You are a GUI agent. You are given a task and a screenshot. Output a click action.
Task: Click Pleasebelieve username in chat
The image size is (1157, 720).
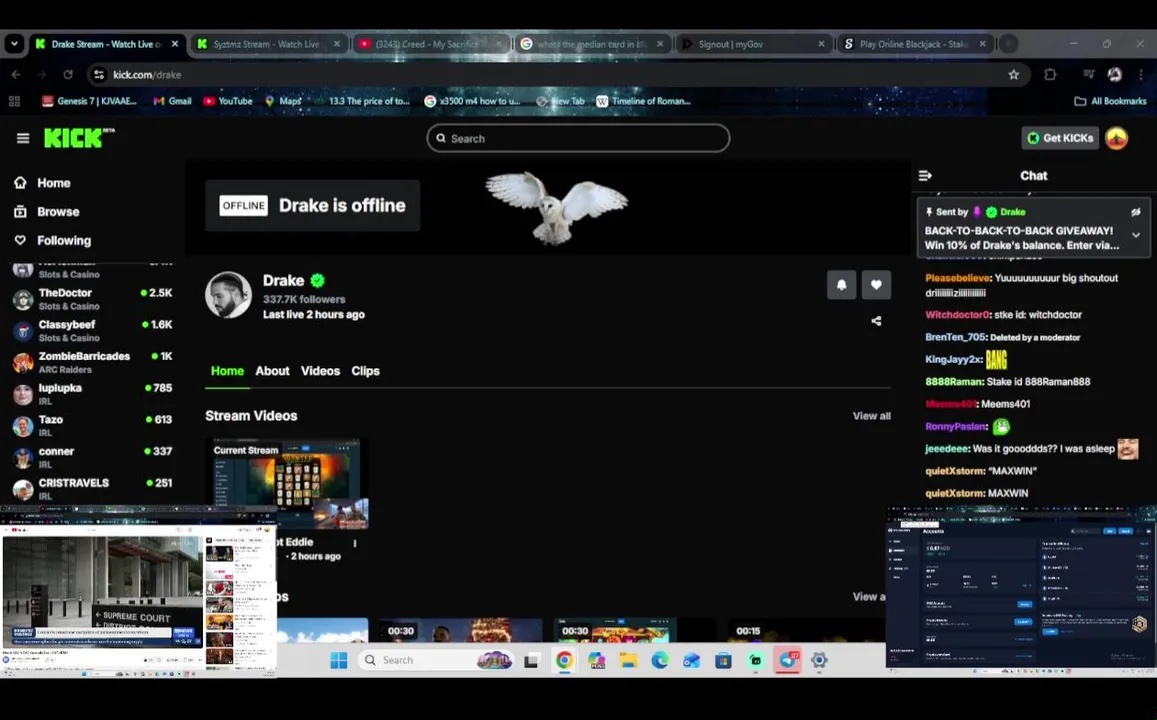pyautogui.click(x=957, y=278)
